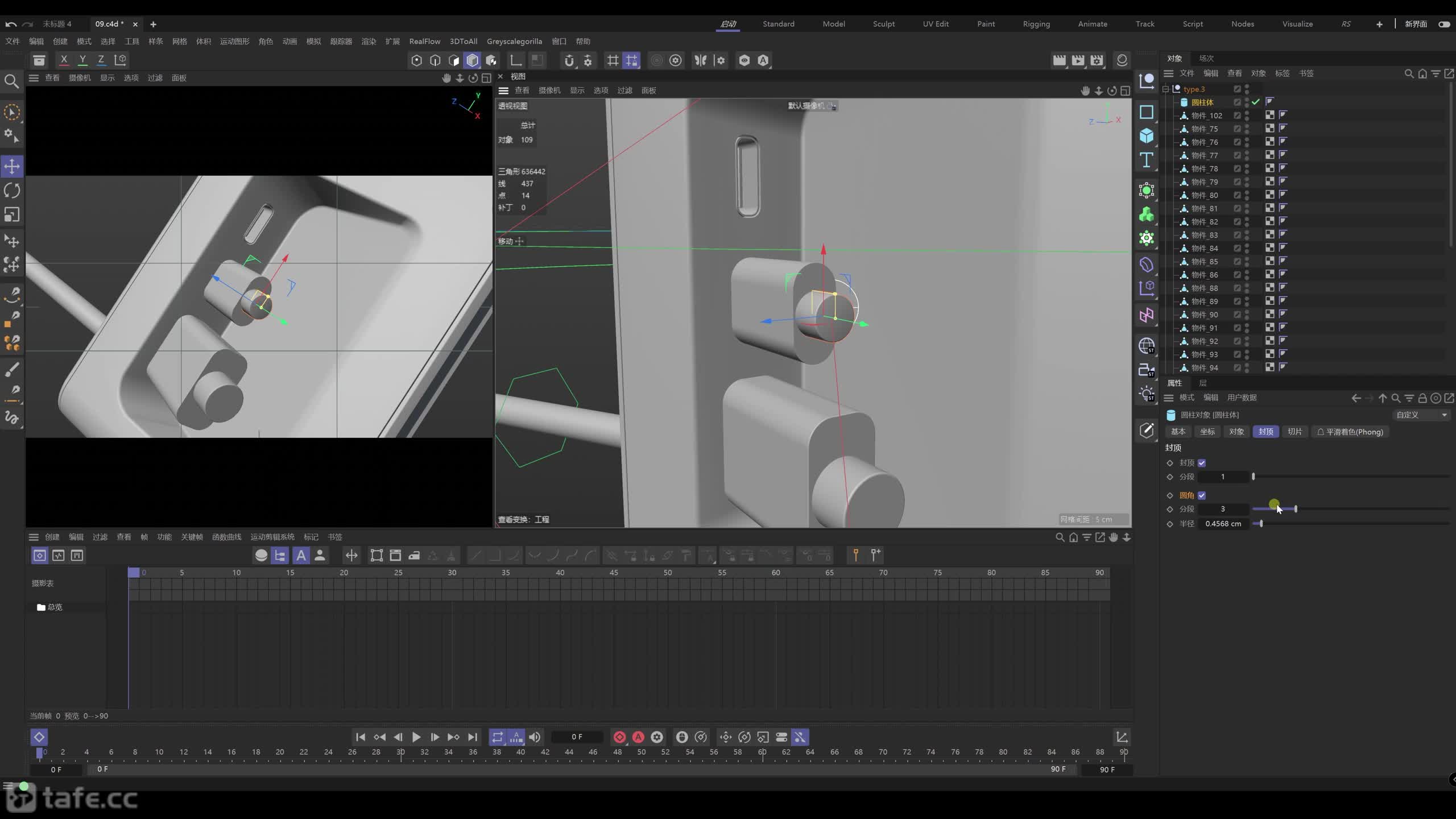Open the 运动图形 MoGraph menu

click(234, 42)
